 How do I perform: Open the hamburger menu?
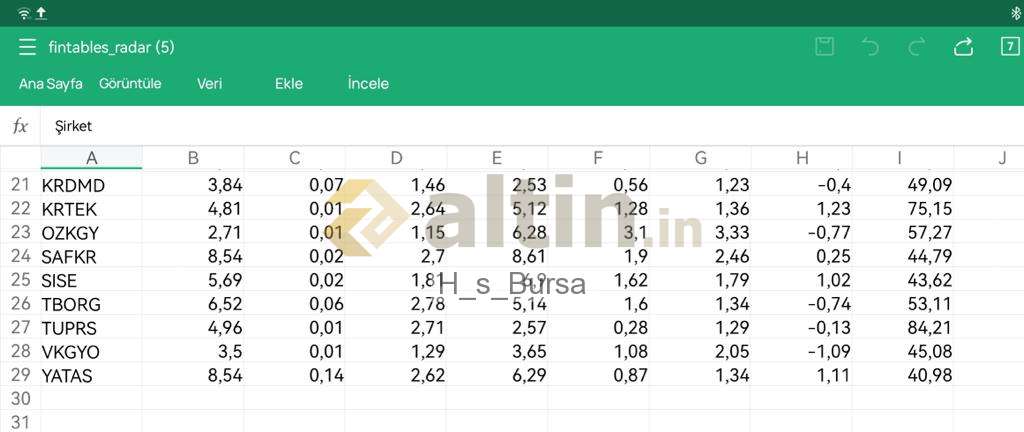27,47
